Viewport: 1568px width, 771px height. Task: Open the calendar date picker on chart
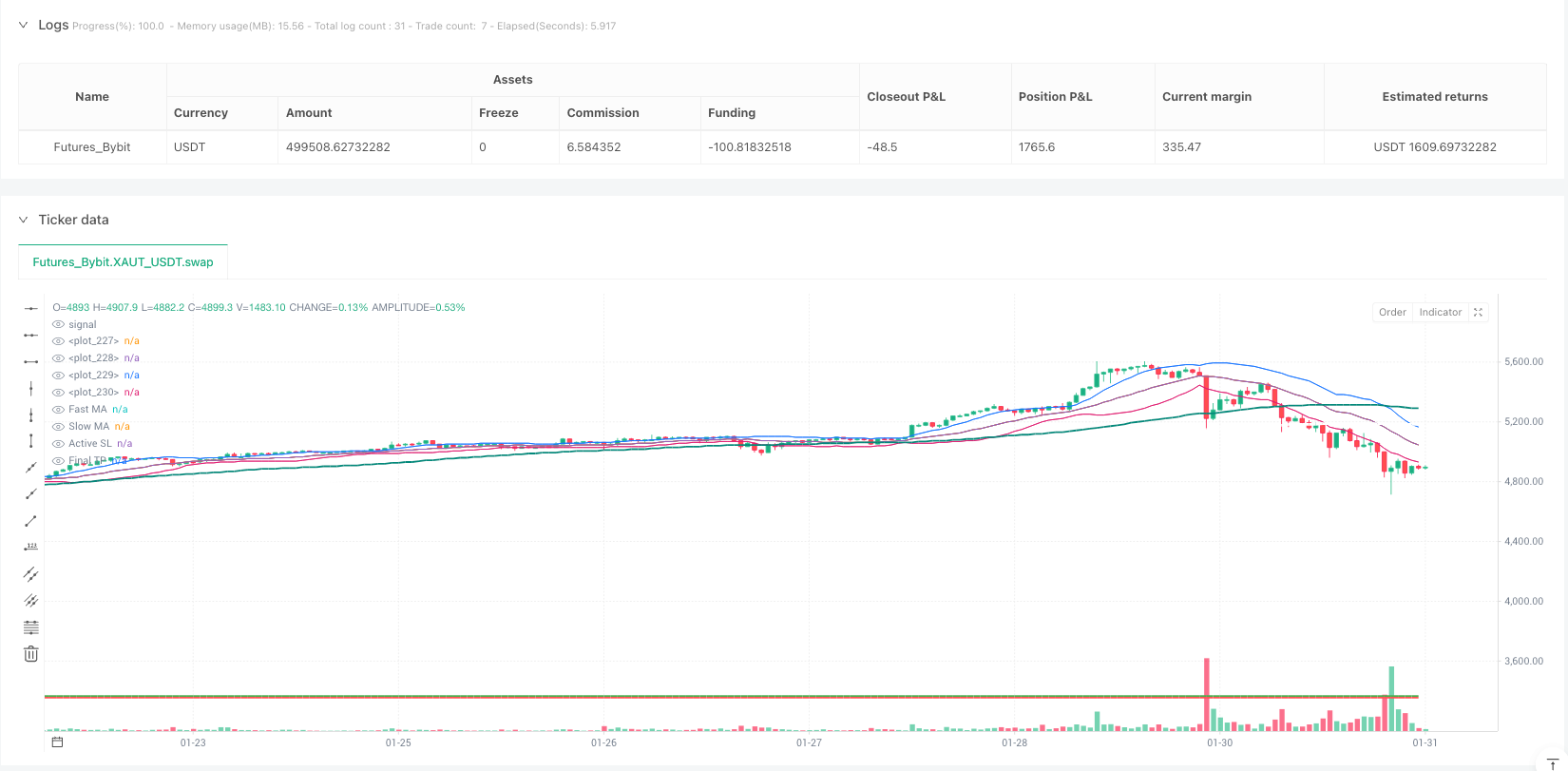[57, 742]
